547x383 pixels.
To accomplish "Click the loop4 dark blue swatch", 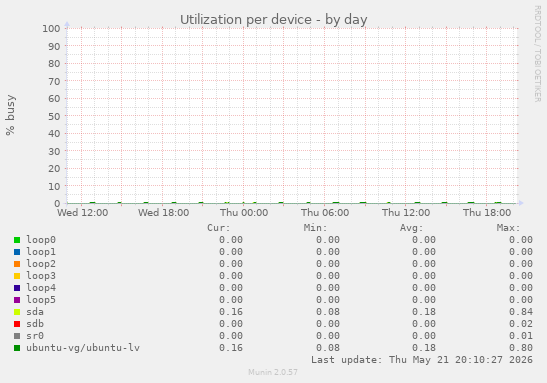I will click(17, 288).
